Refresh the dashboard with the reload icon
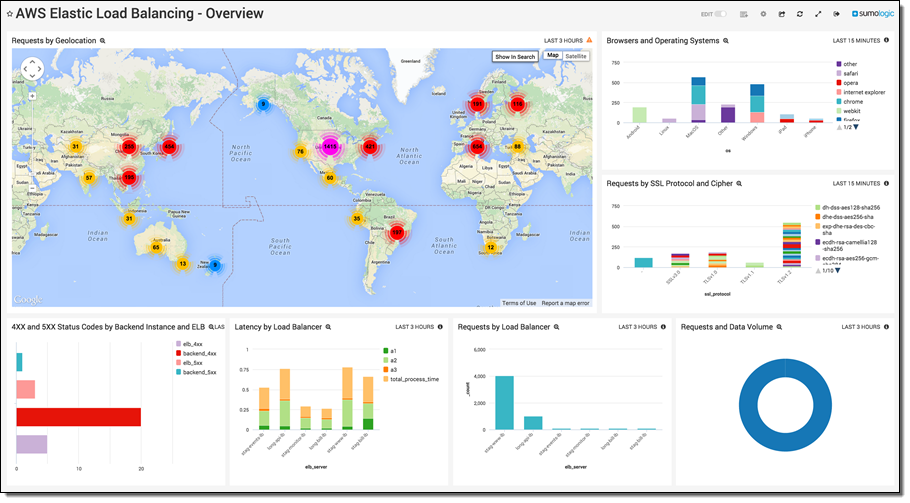910x503 pixels. click(x=800, y=14)
